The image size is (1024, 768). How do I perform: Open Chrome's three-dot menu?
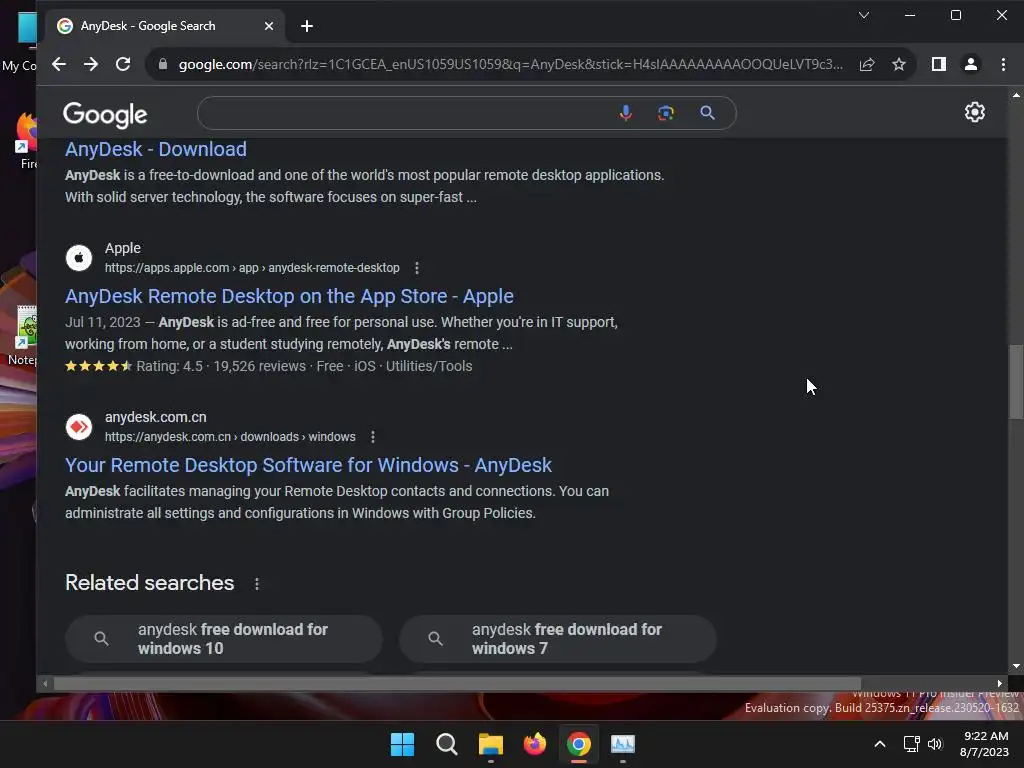pyautogui.click(x=1004, y=64)
